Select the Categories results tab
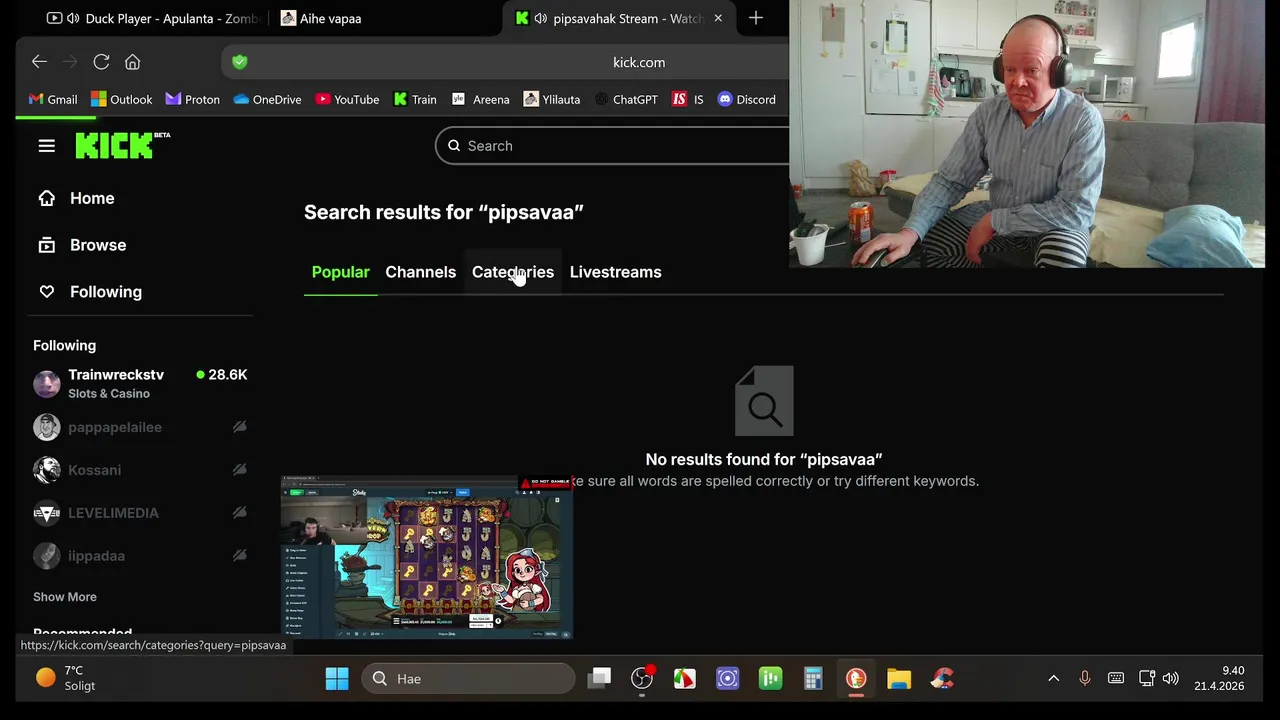Screen dimensions: 1280x720 pyautogui.click(x=512, y=272)
